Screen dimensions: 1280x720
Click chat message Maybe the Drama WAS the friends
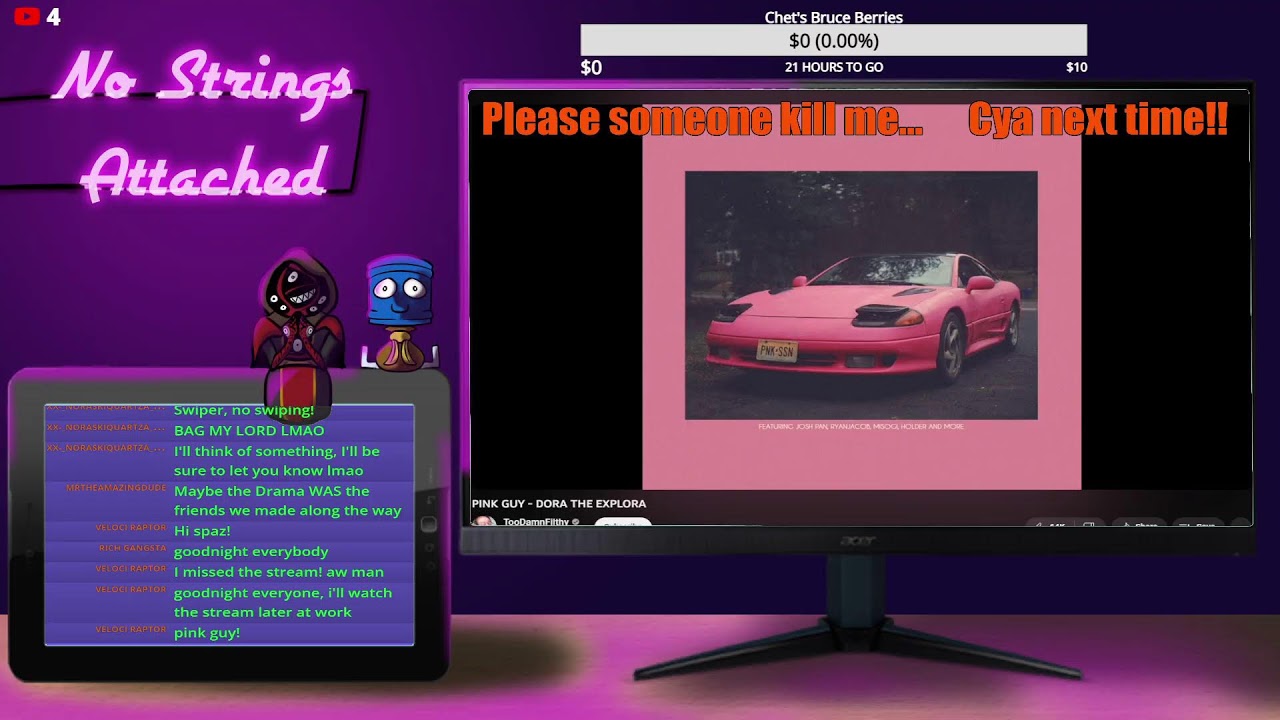click(288, 500)
